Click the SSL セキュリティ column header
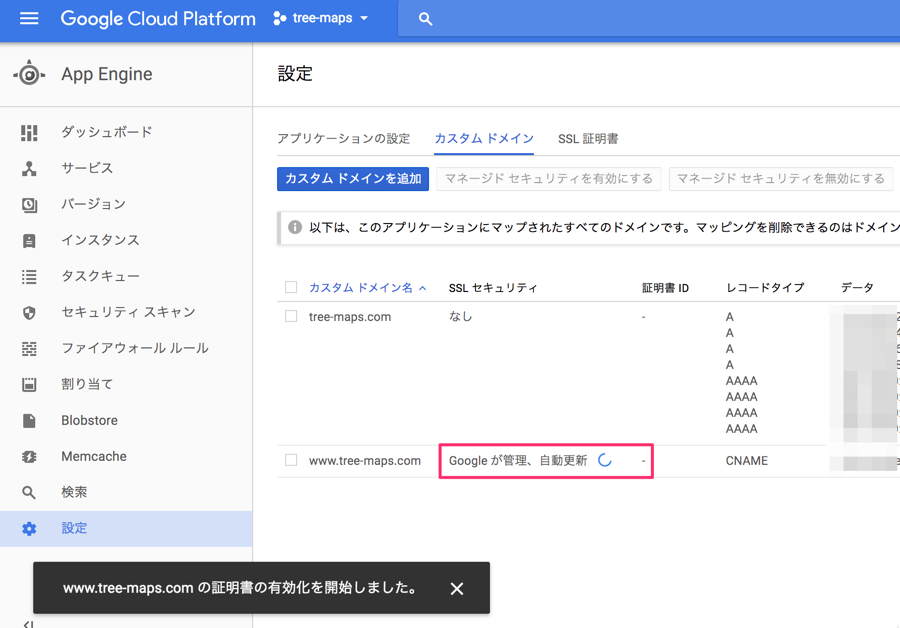The width and height of the screenshot is (900, 628). 492,288
